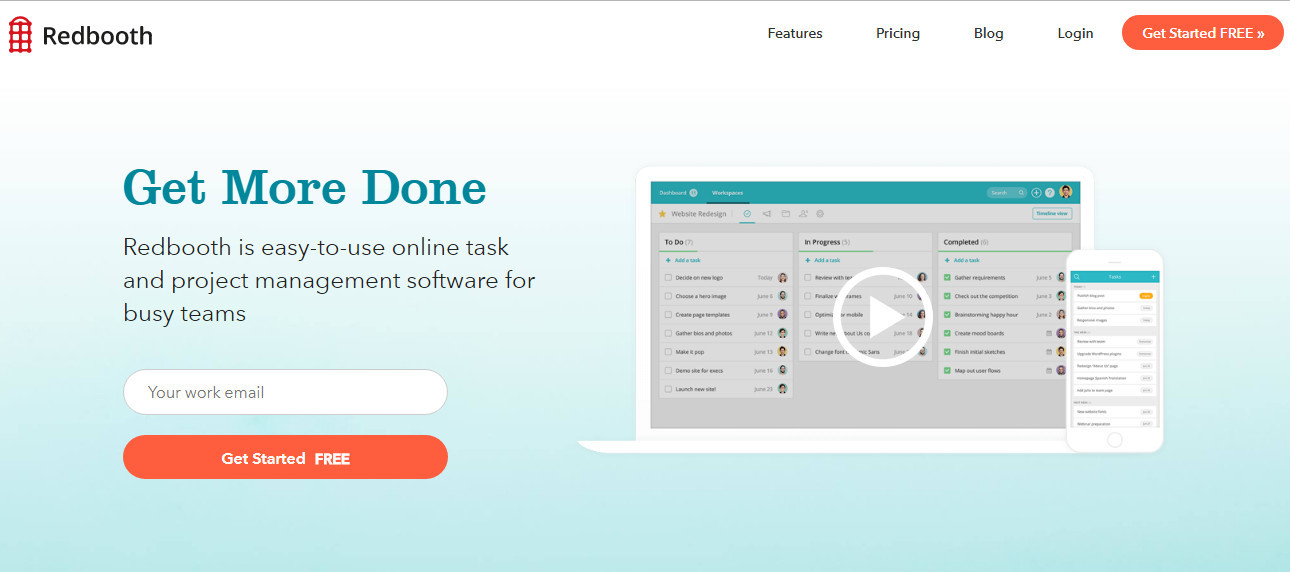Open the Features page
This screenshot has width=1290, height=572.
coord(795,33)
